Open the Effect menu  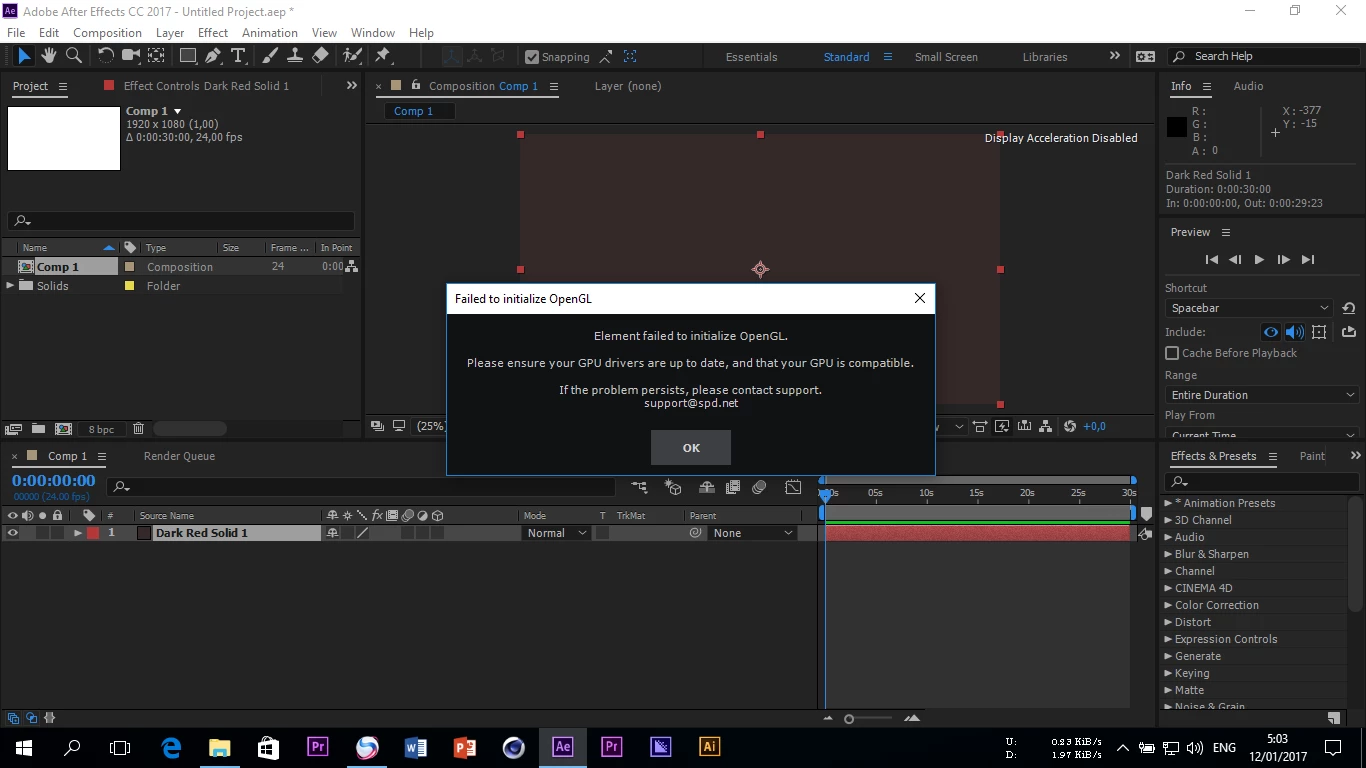coord(213,32)
